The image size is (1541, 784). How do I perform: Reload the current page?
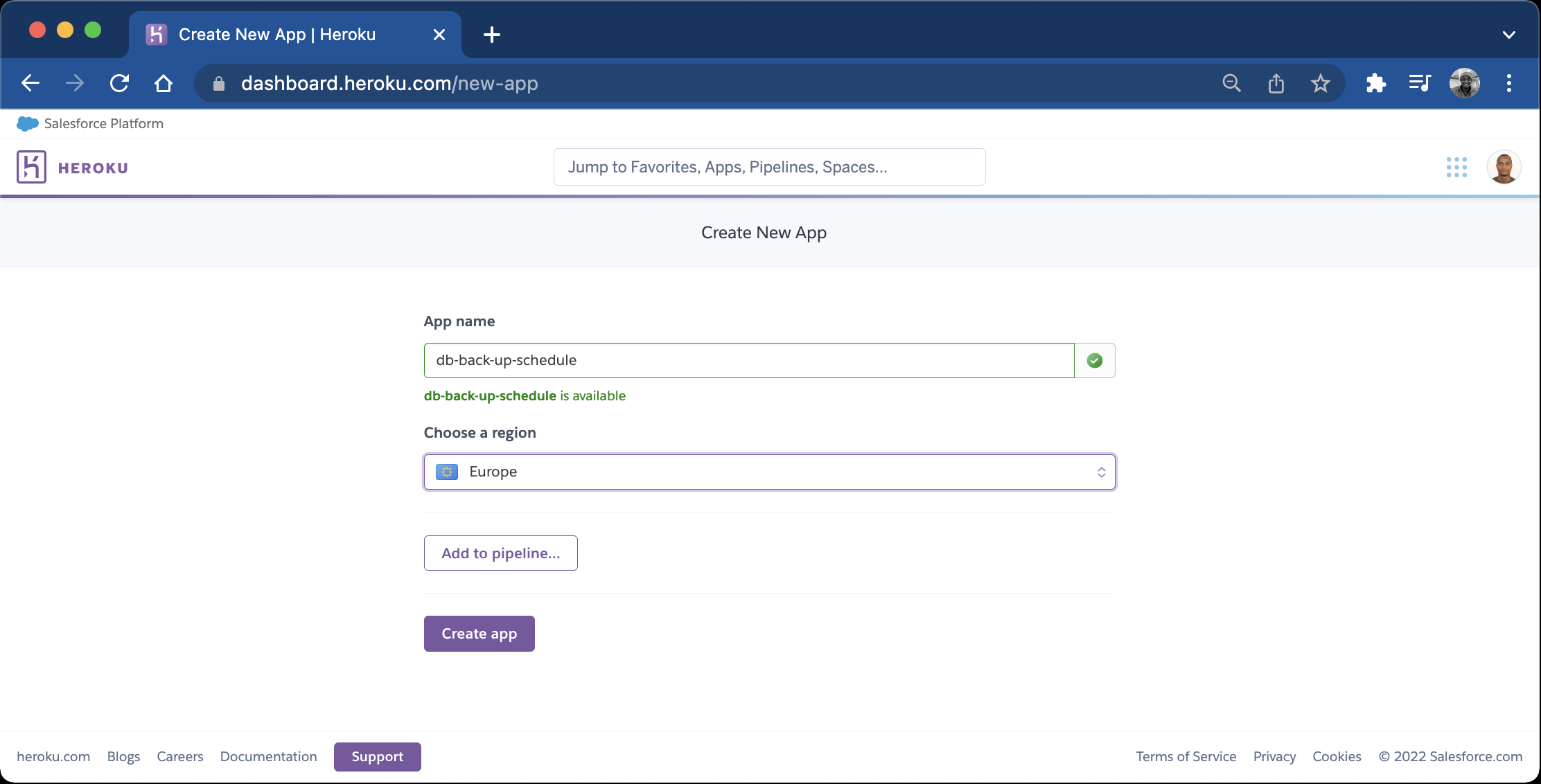pyautogui.click(x=119, y=82)
